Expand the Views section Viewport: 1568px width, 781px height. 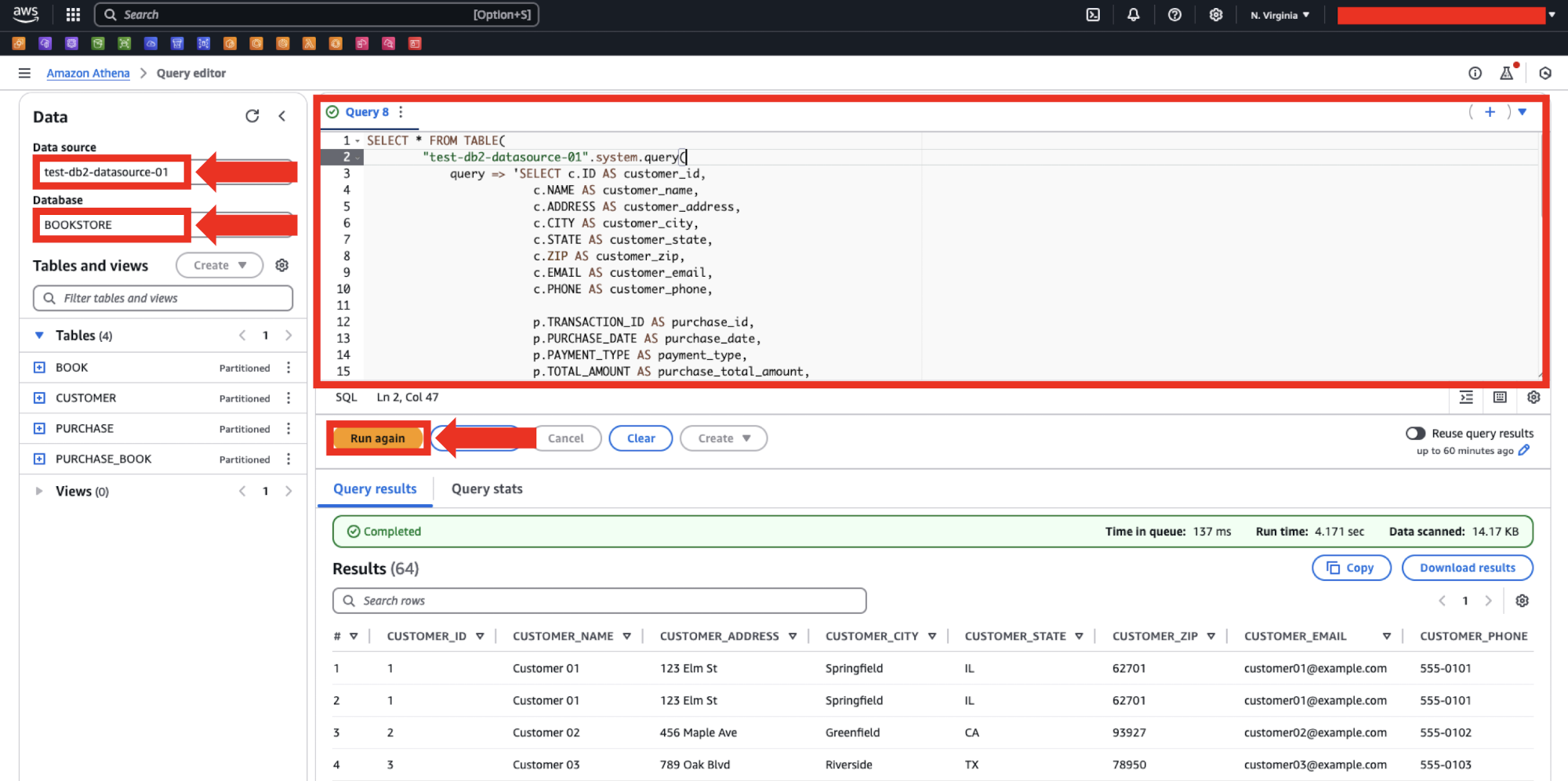(x=39, y=491)
